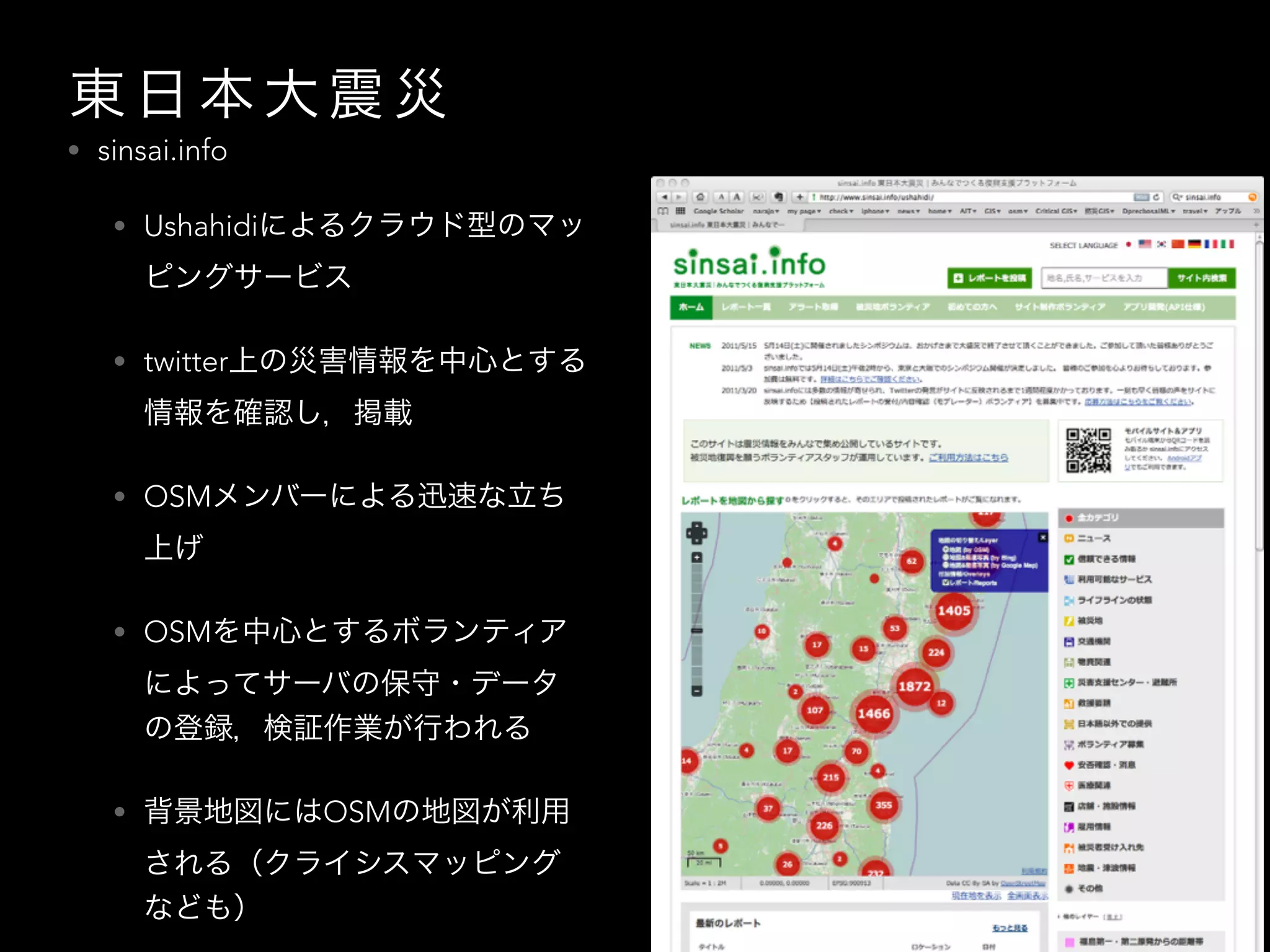This screenshot has height=952, width=1270.
Task: Open the home bookmarks dropdown
Action: coord(939,211)
